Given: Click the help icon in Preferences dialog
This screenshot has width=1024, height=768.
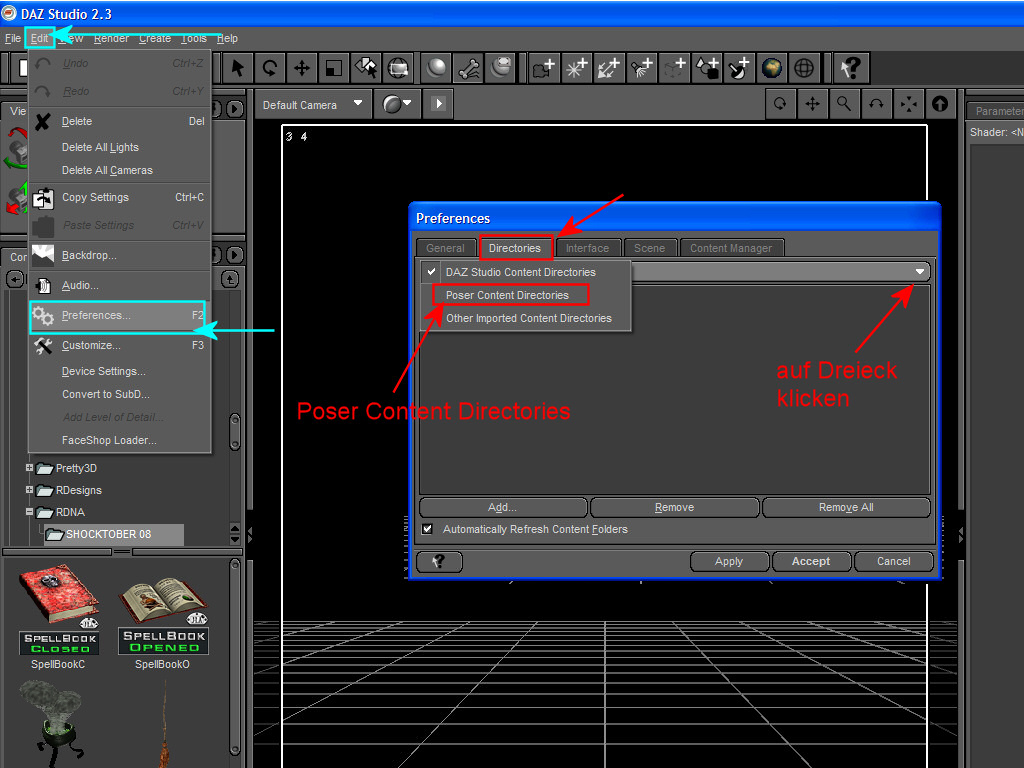Looking at the screenshot, I should coord(439,561).
